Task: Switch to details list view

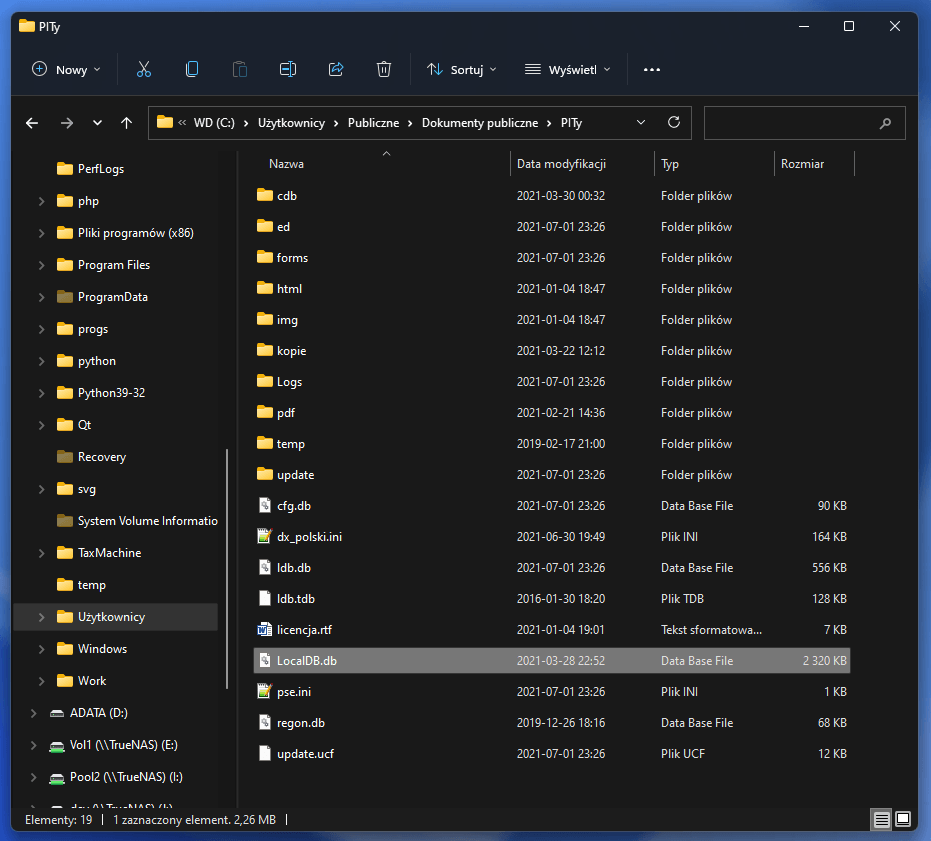Action: click(x=881, y=819)
